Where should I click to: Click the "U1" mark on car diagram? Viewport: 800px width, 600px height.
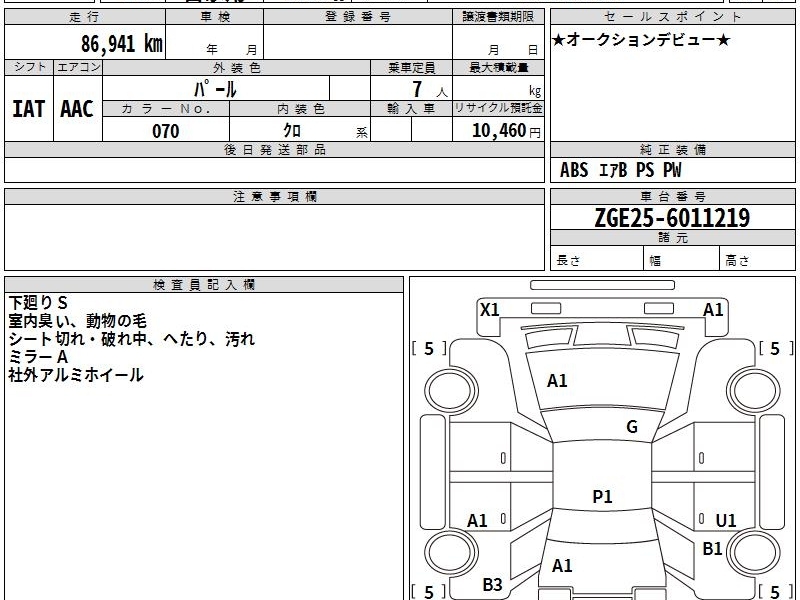[x=726, y=520]
